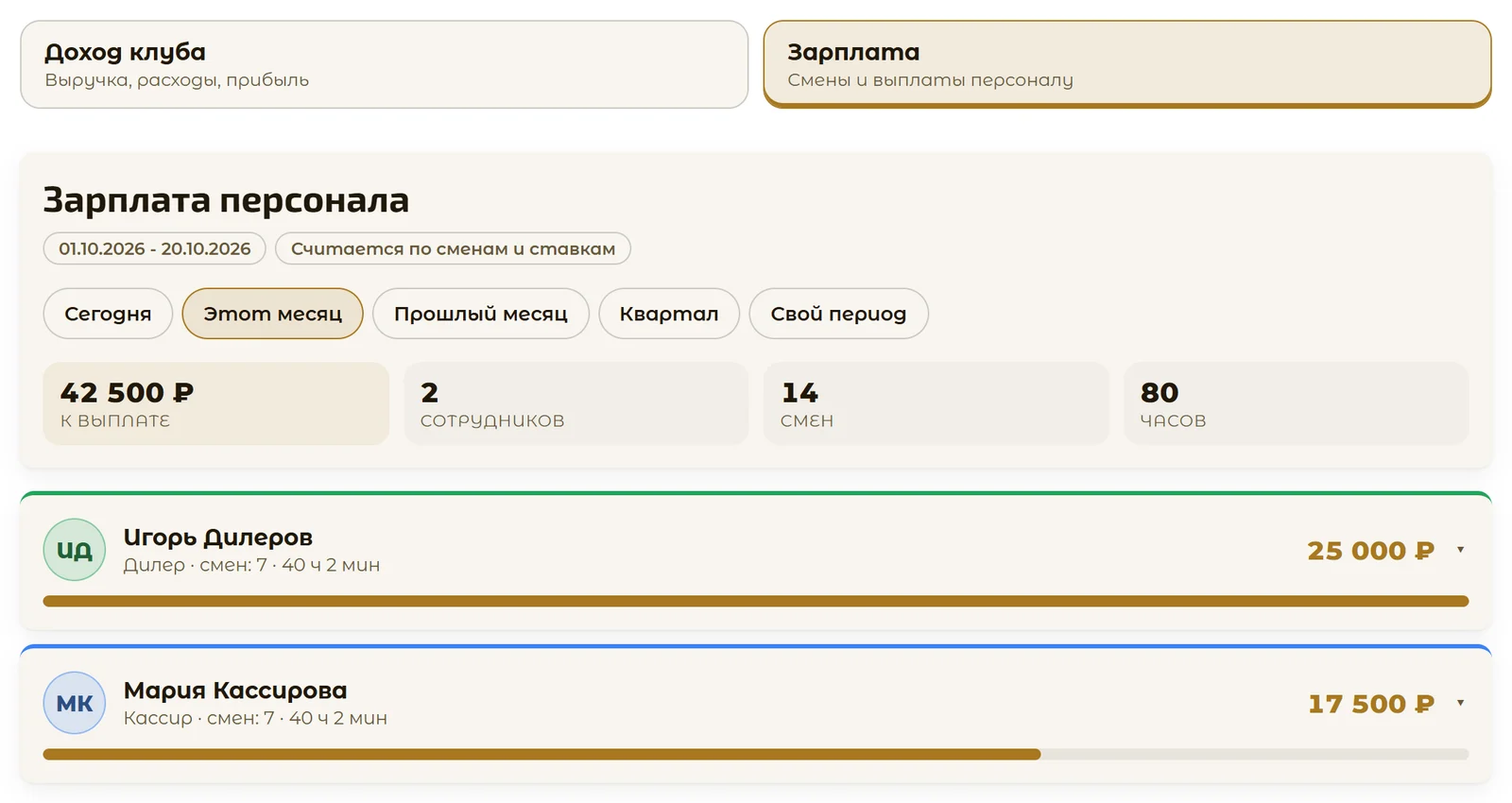Image resolution: width=1512 pixels, height=803 pixels.
Task: Select the Сегодня period filter
Action: (108, 314)
